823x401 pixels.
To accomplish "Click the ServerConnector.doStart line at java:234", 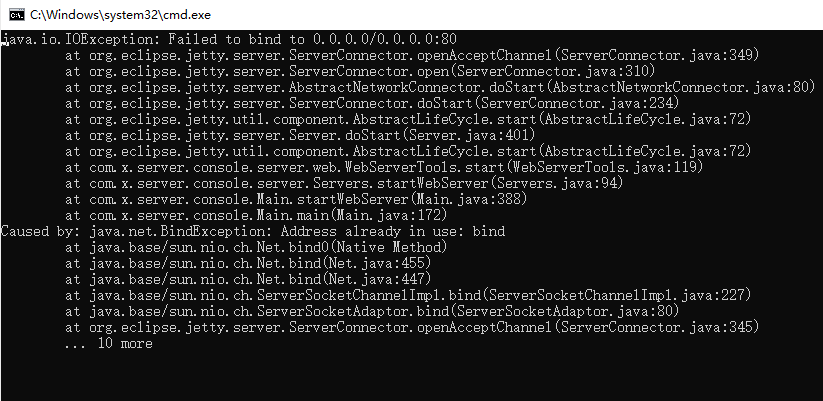I will [x=372, y=103].
